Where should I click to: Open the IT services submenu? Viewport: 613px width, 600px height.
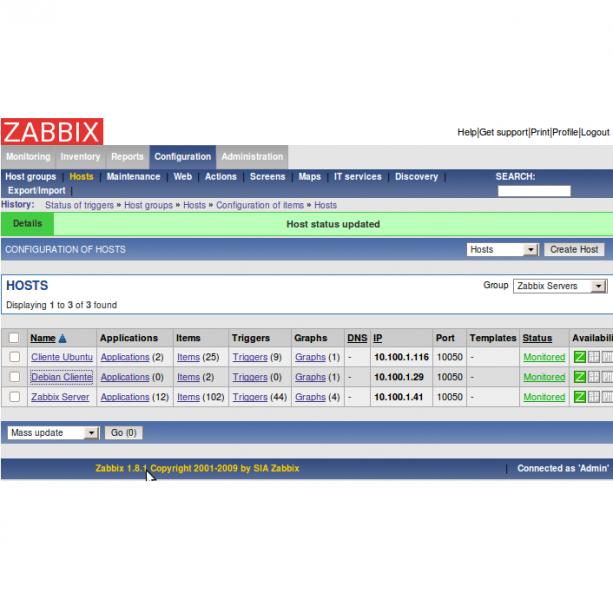click(x=357, y=177)
